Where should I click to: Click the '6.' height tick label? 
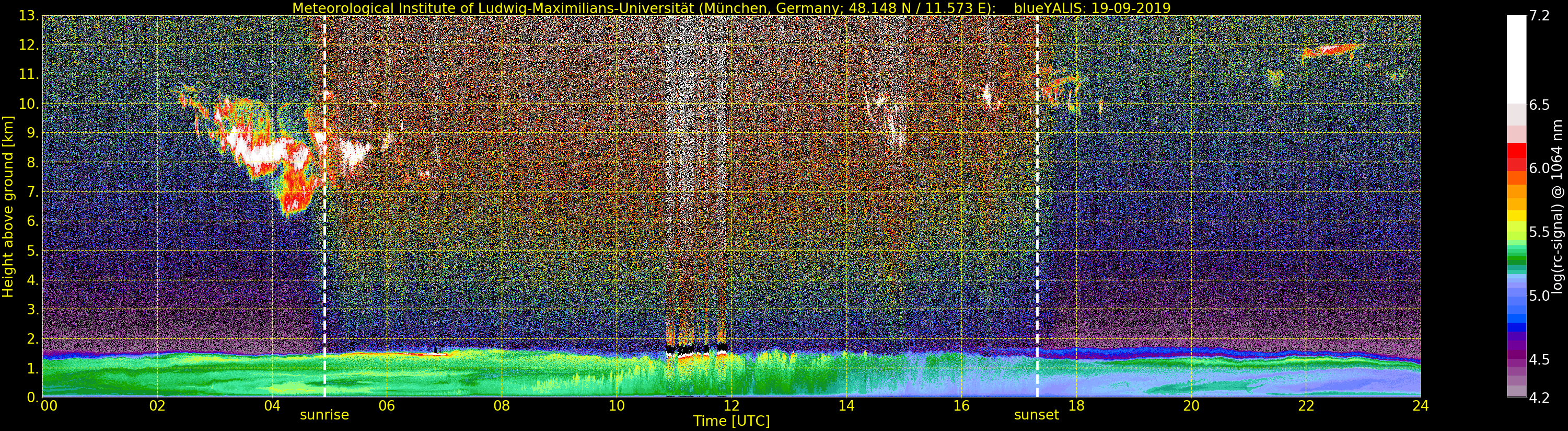tap(32, 221)
